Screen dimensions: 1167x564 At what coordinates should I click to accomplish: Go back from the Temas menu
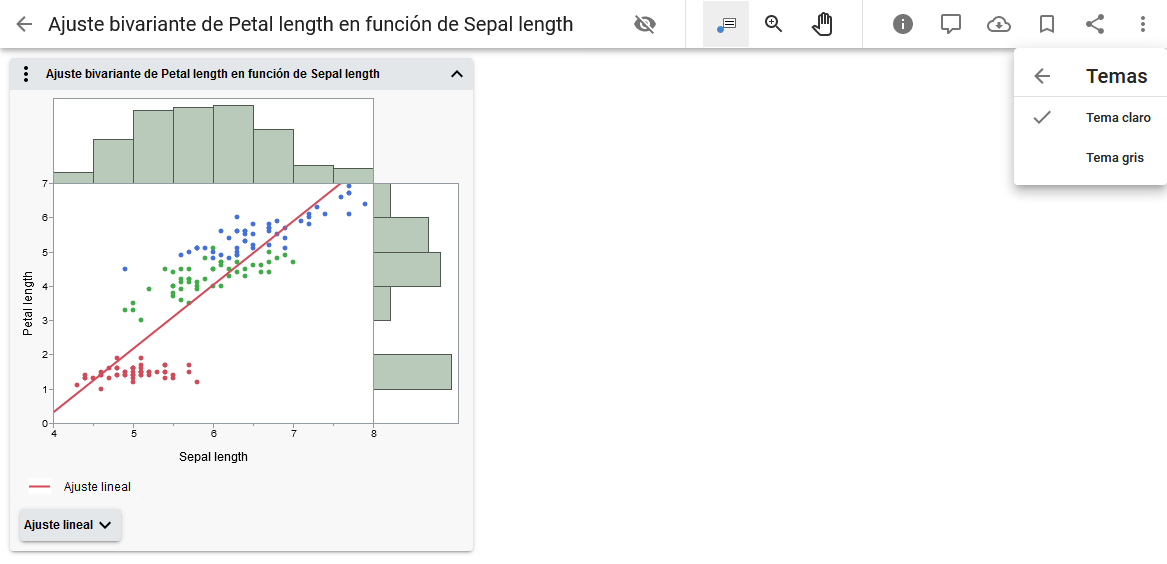coord(1042,76)
